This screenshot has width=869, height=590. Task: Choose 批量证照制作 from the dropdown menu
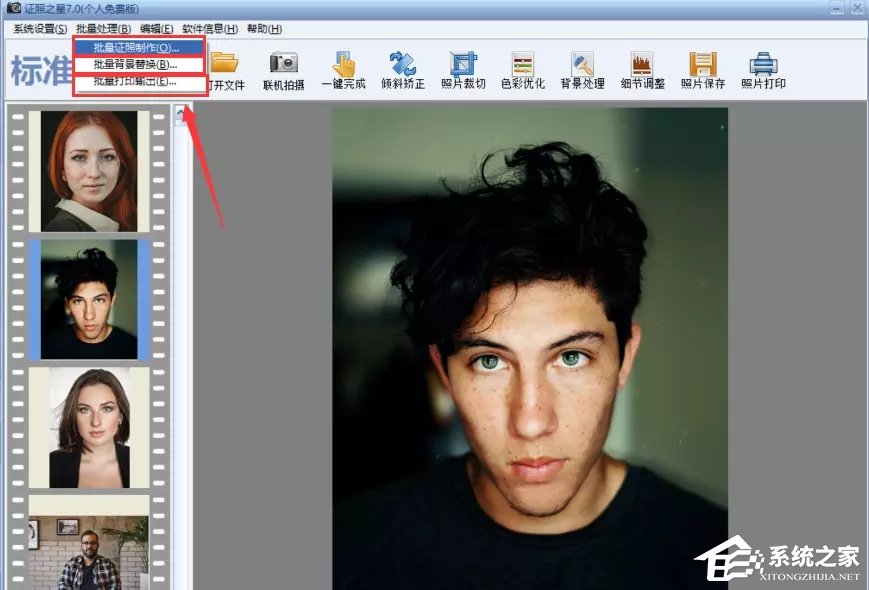pos(139,48)
